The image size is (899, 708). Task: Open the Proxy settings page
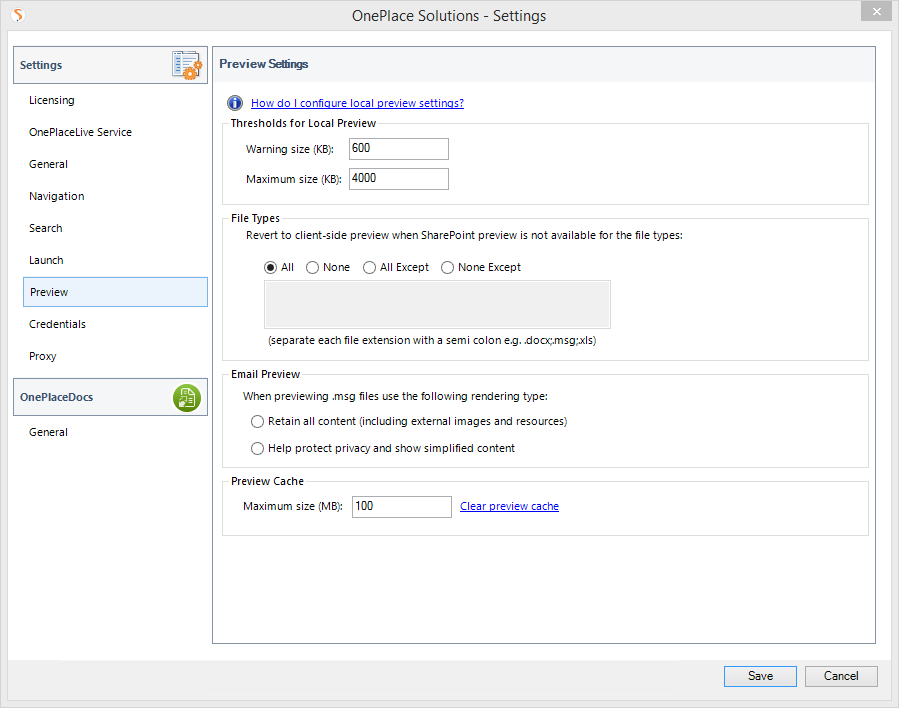pyautogui.click(x=43, y=356)
